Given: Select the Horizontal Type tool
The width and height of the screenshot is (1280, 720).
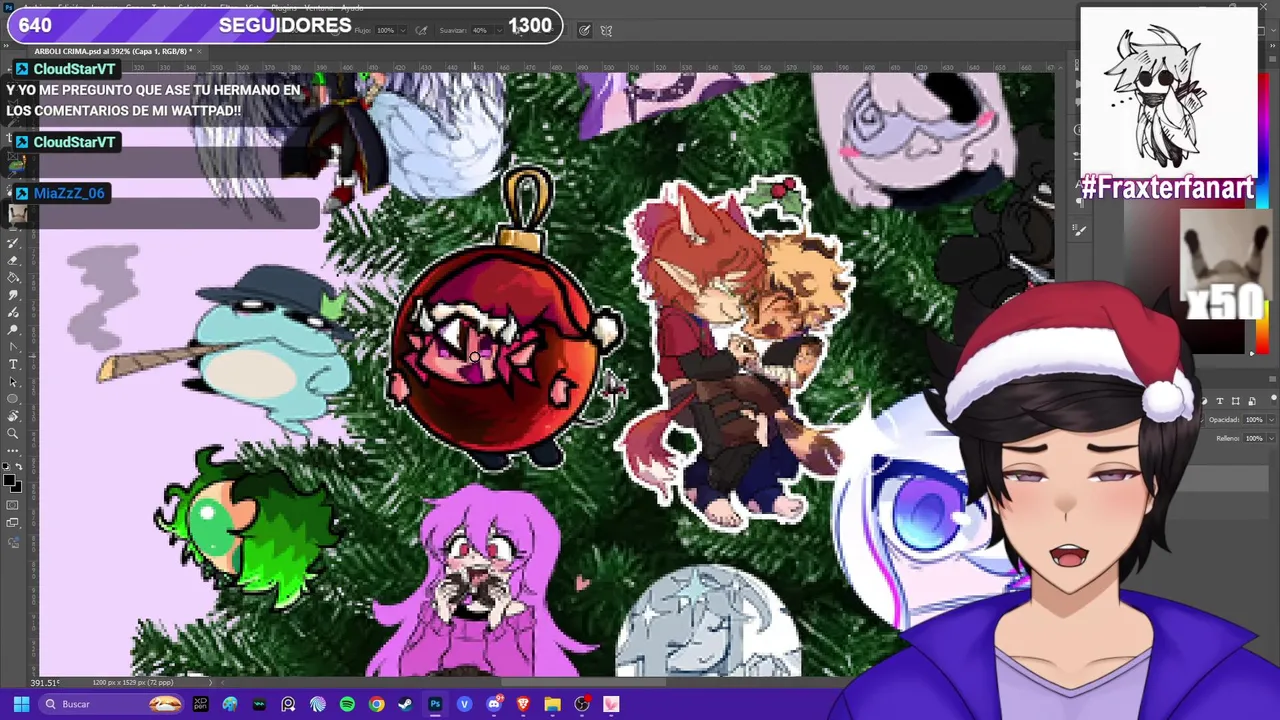Looking at the screenshot, I should pyautogui.click(x=13, y=364).
